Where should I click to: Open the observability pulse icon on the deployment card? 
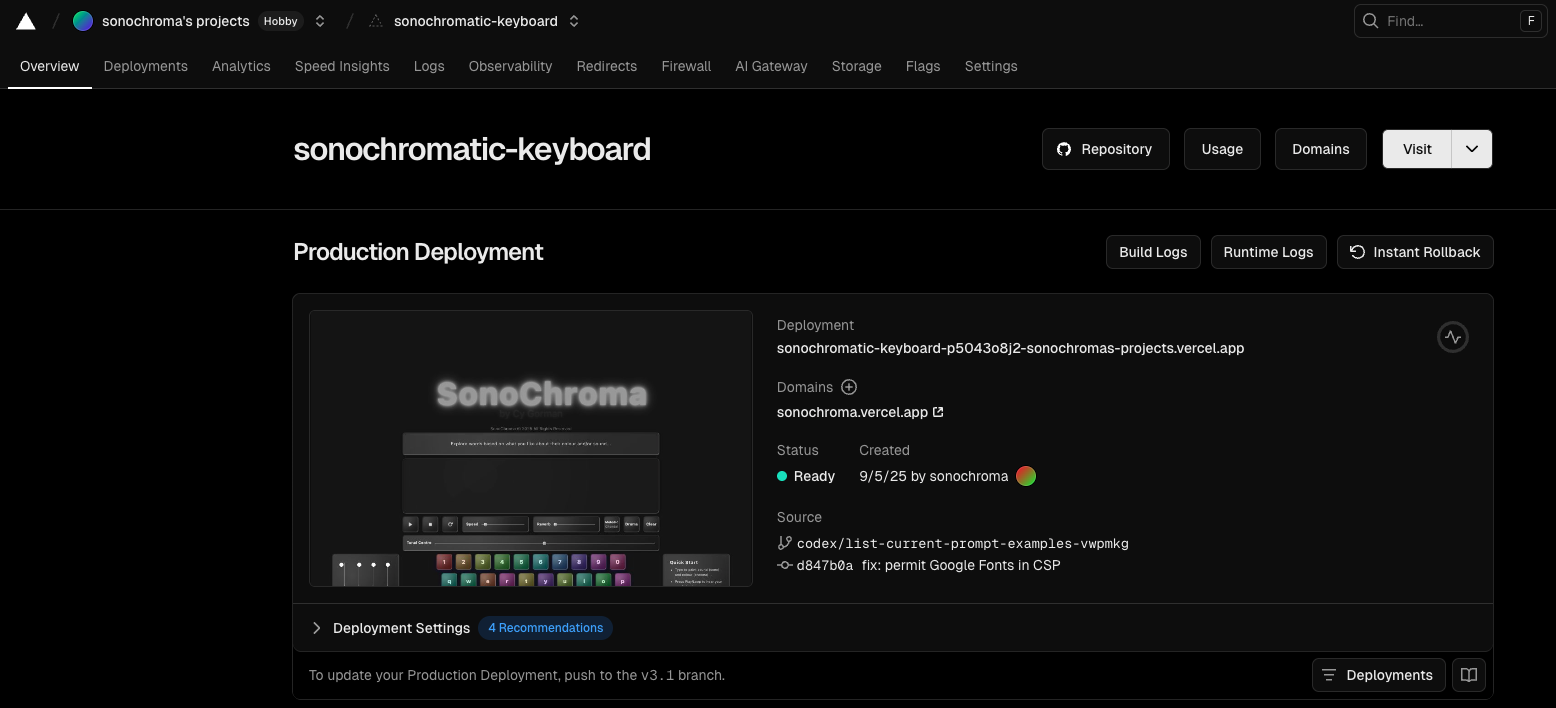point(1452,336)
